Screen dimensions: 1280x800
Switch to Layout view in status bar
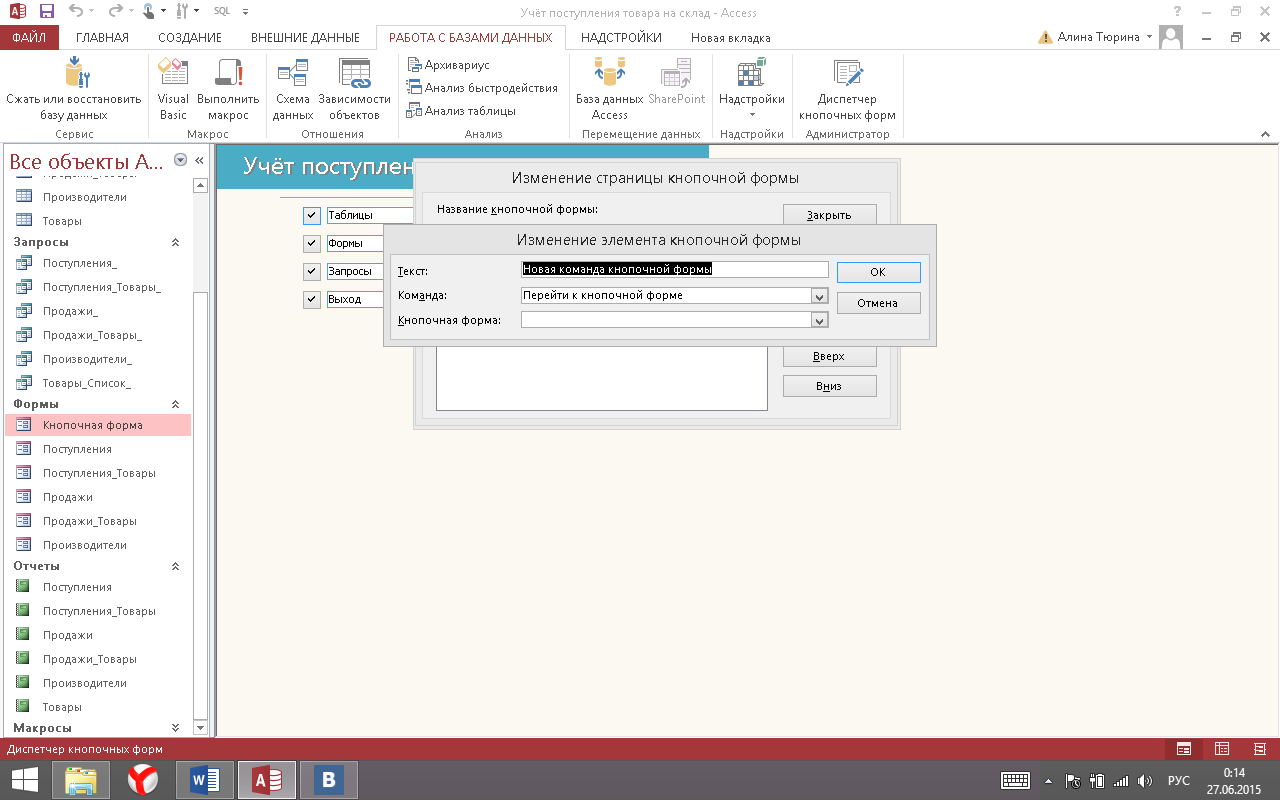pos(1222,748)
